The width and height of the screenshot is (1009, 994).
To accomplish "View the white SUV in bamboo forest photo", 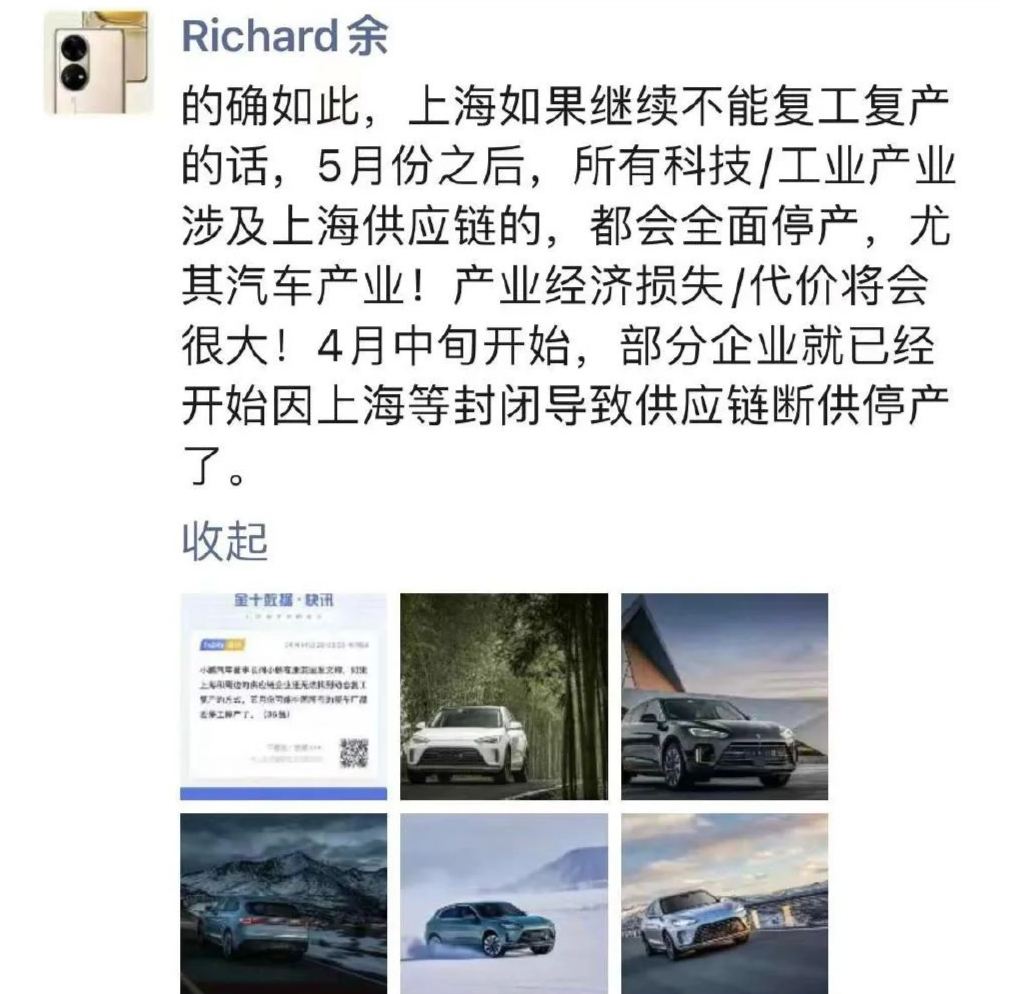I will coord(504,696).
